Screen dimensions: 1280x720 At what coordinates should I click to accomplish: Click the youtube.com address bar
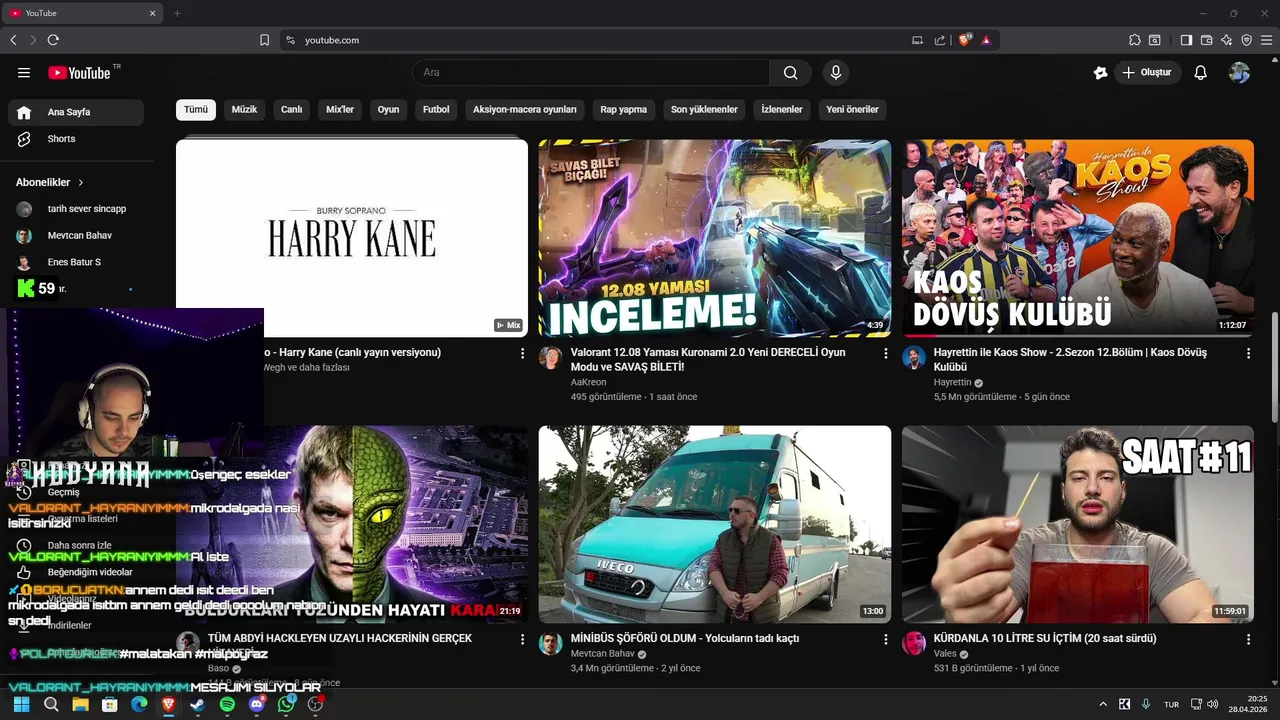600,40
